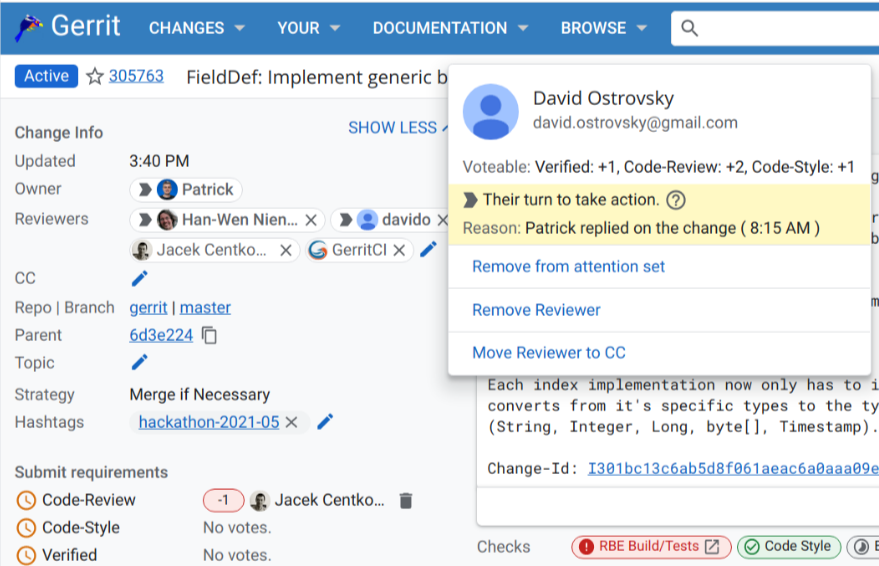Delete Jacek's Code-Review -1 vote
The image size is (879, 566).
pos(405,500)
